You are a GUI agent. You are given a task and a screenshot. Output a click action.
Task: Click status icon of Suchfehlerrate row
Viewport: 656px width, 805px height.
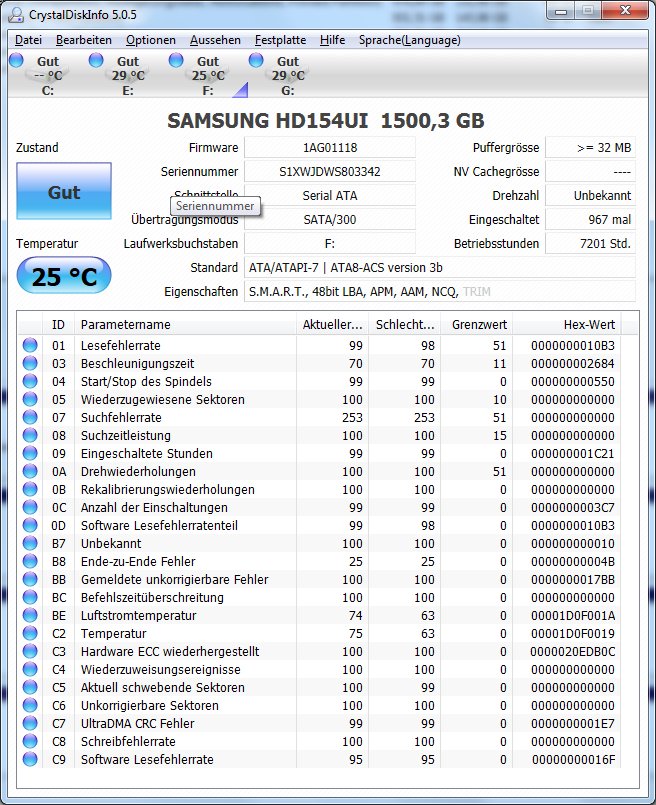click(x=30, y=417)
